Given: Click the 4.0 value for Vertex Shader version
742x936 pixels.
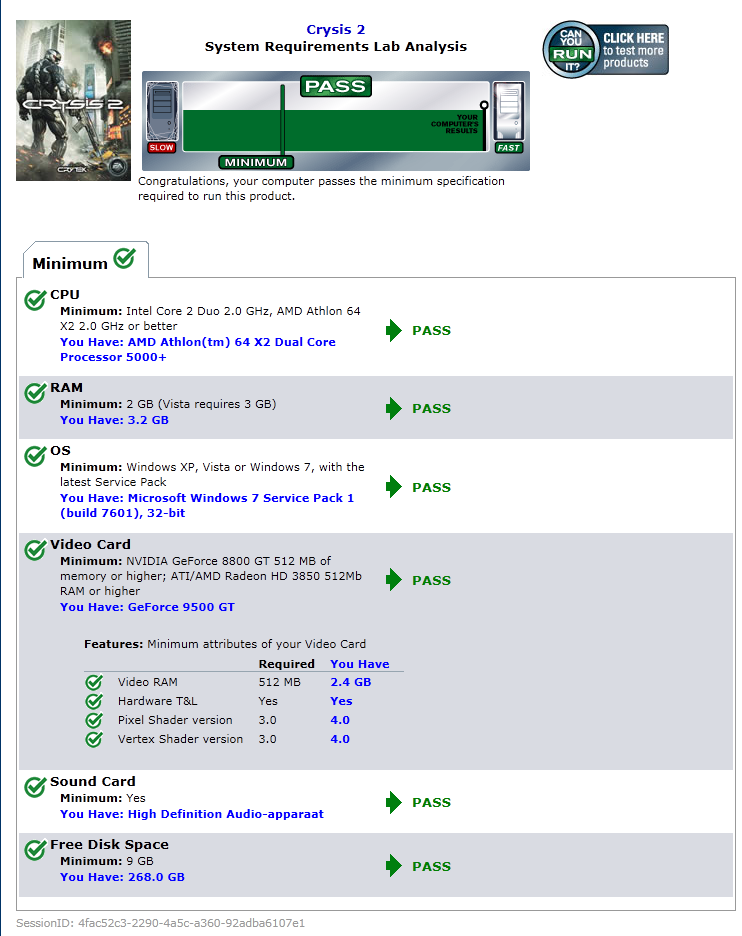Looking at the screenshot, I should click(340, 739).
